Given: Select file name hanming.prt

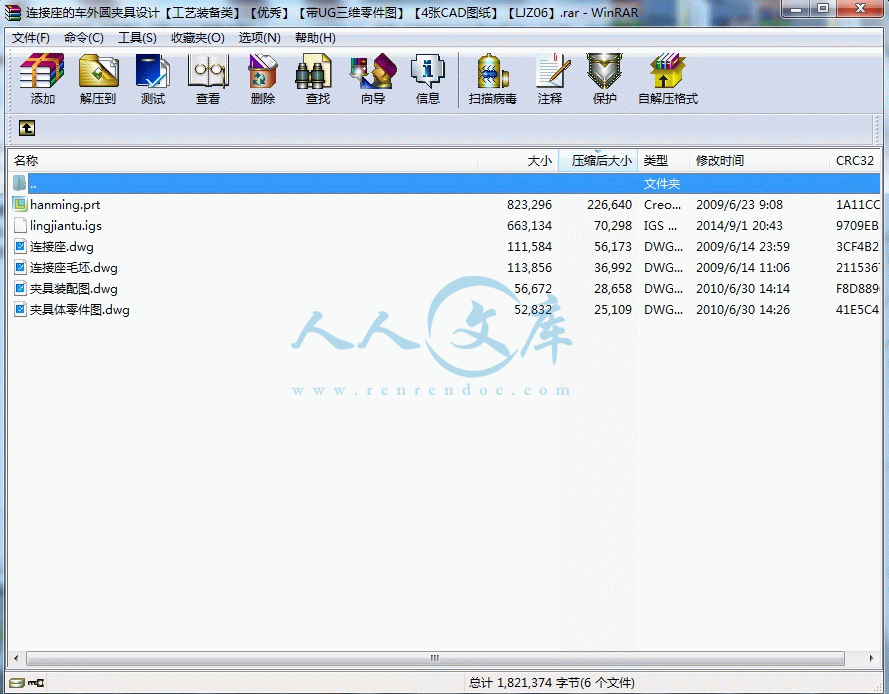Looking at the screenshot, I should click(65, 205).
